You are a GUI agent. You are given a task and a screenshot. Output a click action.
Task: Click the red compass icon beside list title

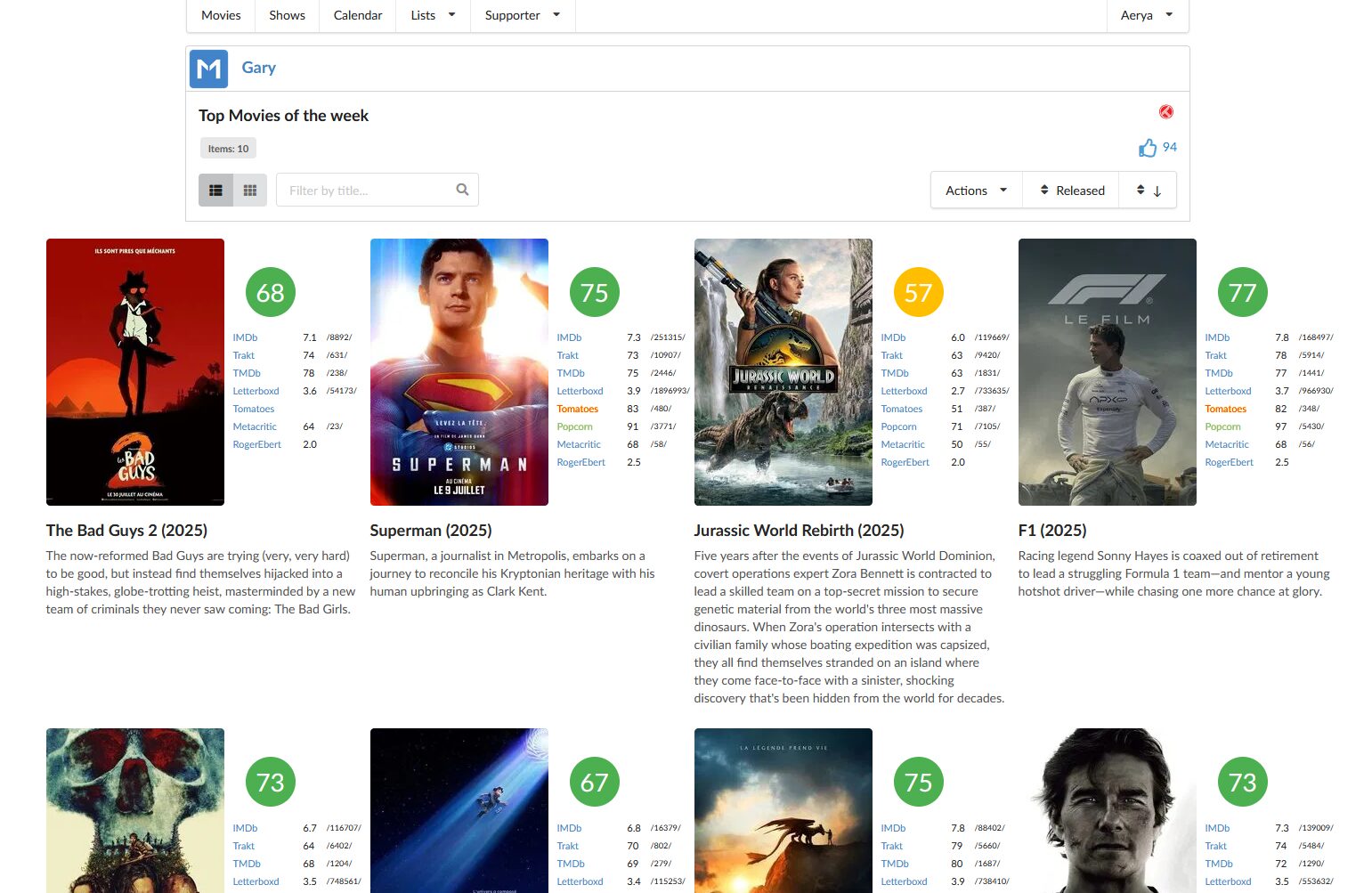click(x=1165, y=111)
